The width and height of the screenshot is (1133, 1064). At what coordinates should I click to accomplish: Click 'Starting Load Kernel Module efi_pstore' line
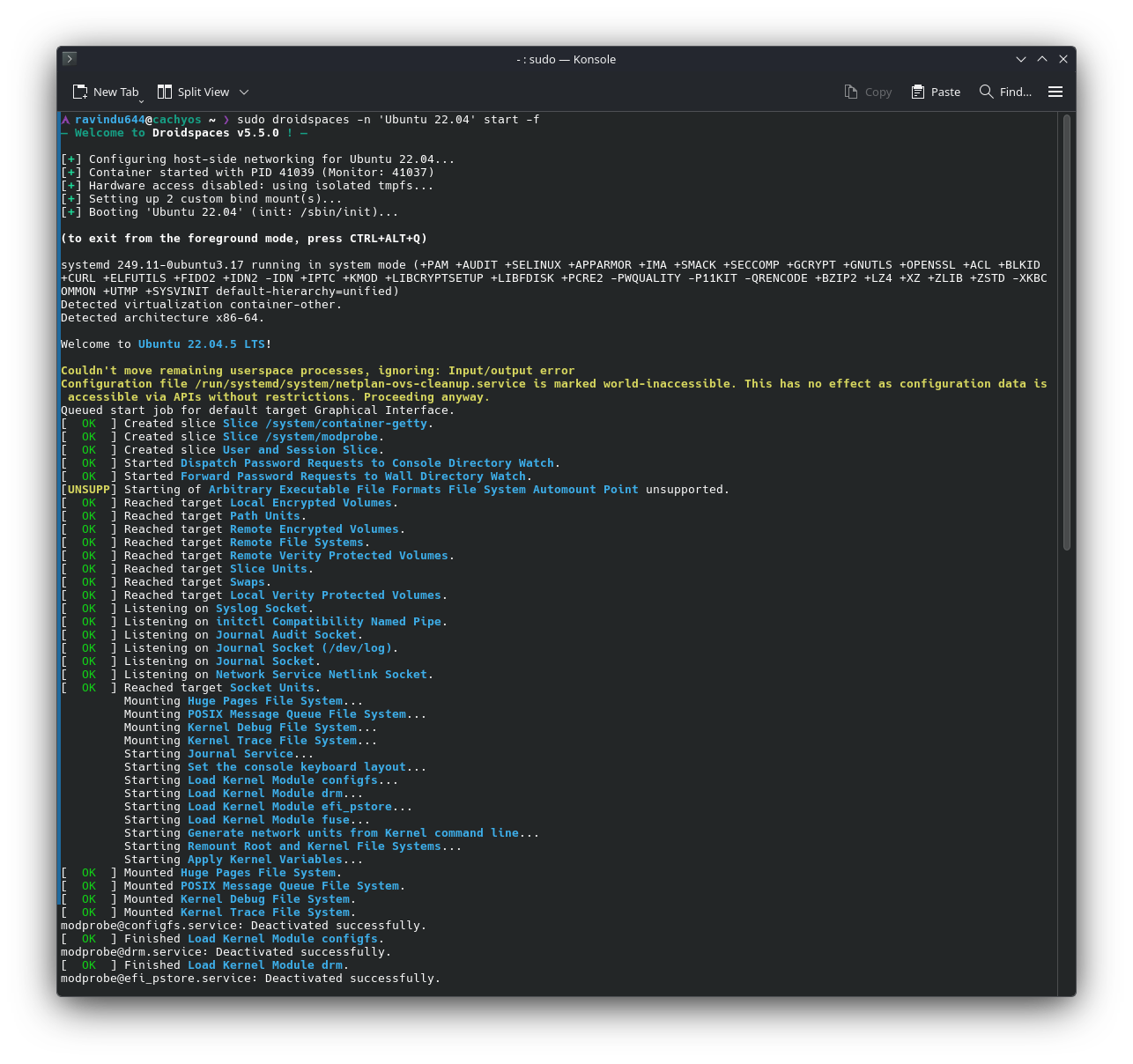click(268, 807)
